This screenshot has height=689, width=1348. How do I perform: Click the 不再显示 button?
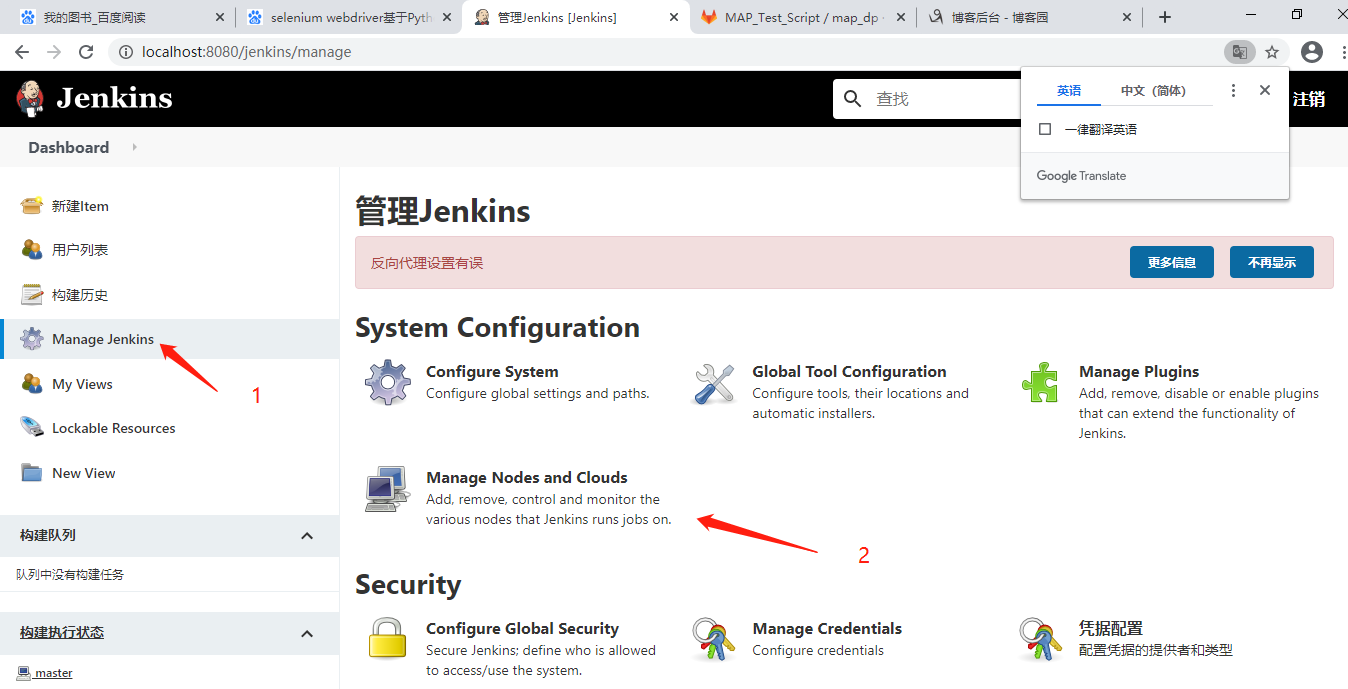click(x=1272, y=262)
